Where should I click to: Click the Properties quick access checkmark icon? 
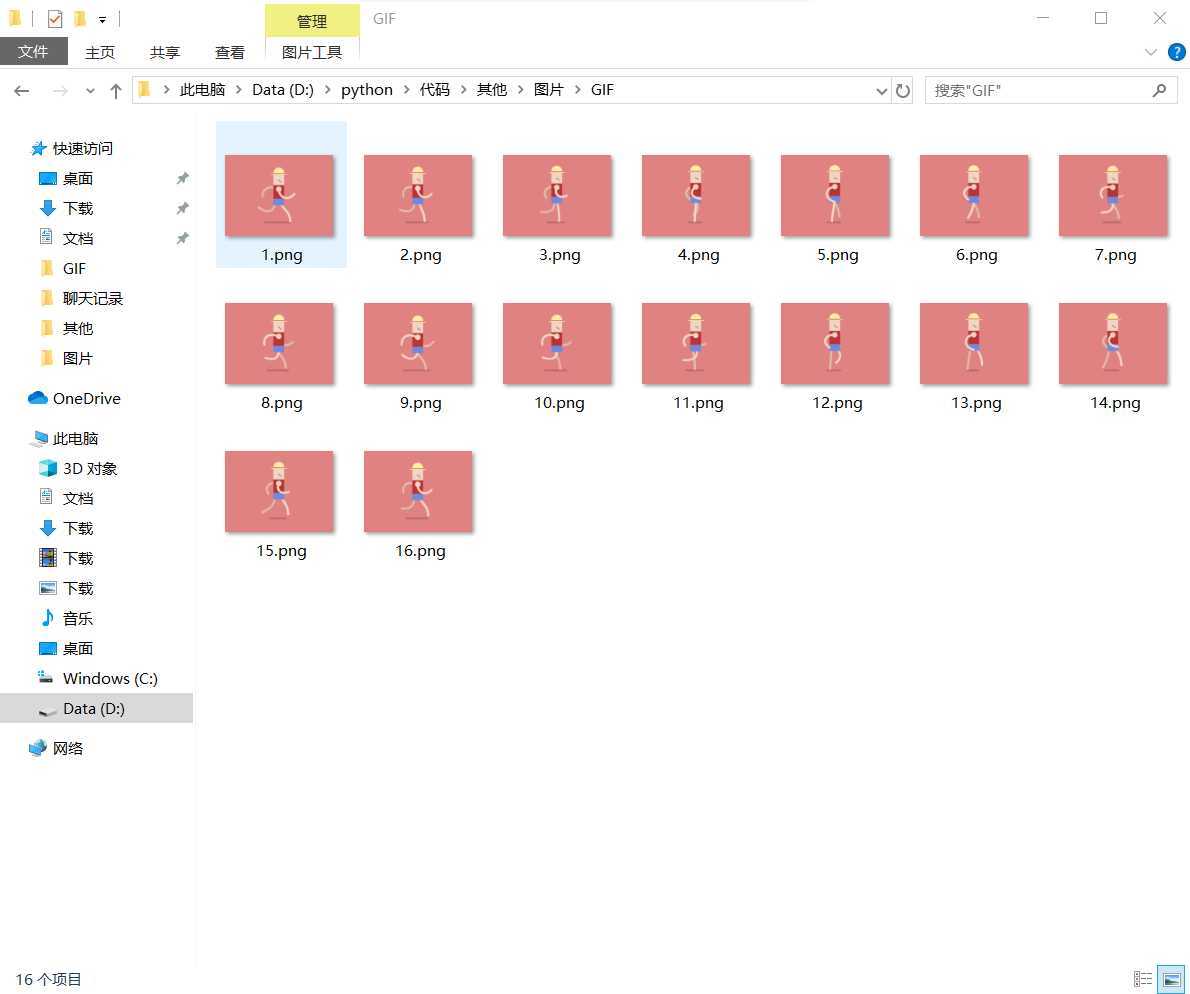point(55,19)
